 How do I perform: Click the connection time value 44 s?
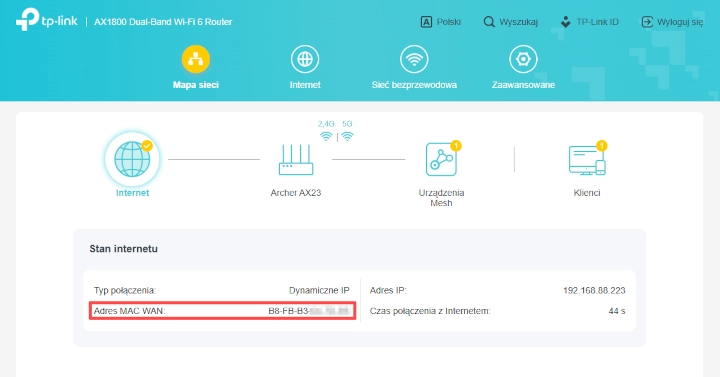pos(617,311)
